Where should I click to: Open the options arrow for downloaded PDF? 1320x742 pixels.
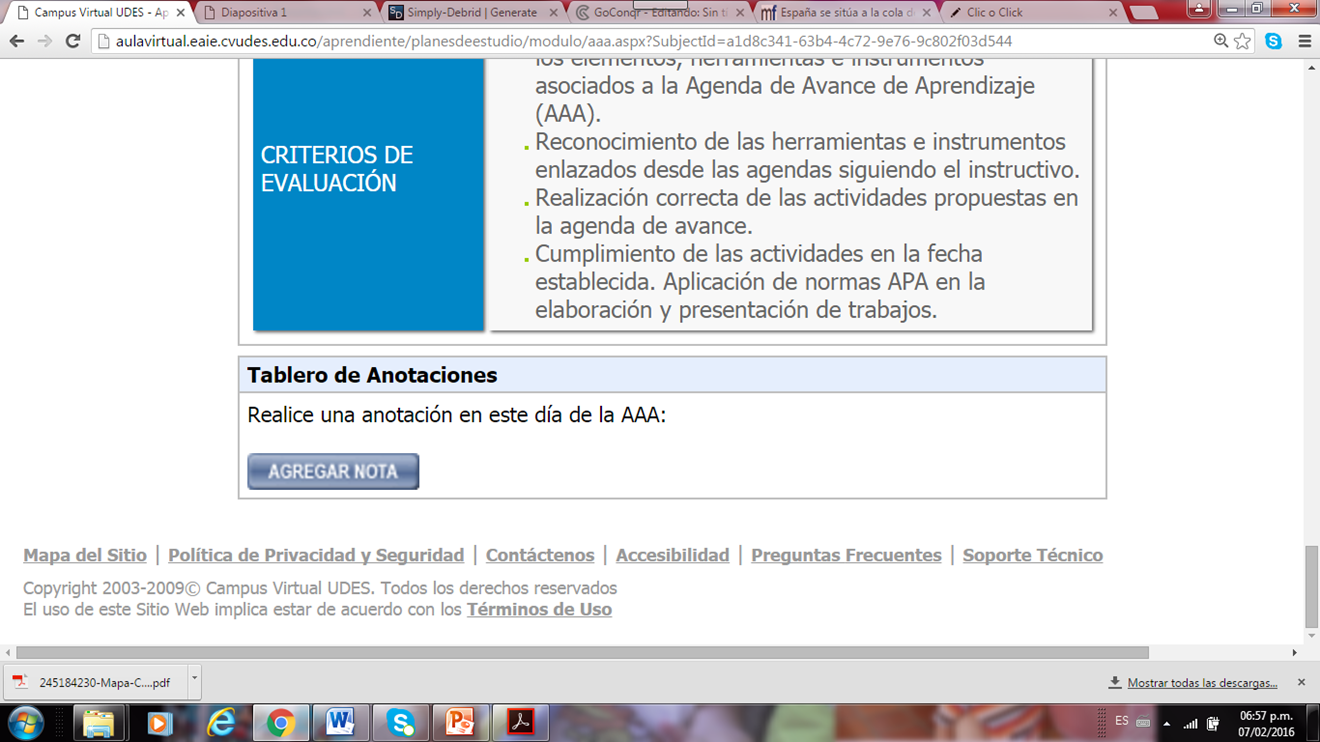[194, 682]
